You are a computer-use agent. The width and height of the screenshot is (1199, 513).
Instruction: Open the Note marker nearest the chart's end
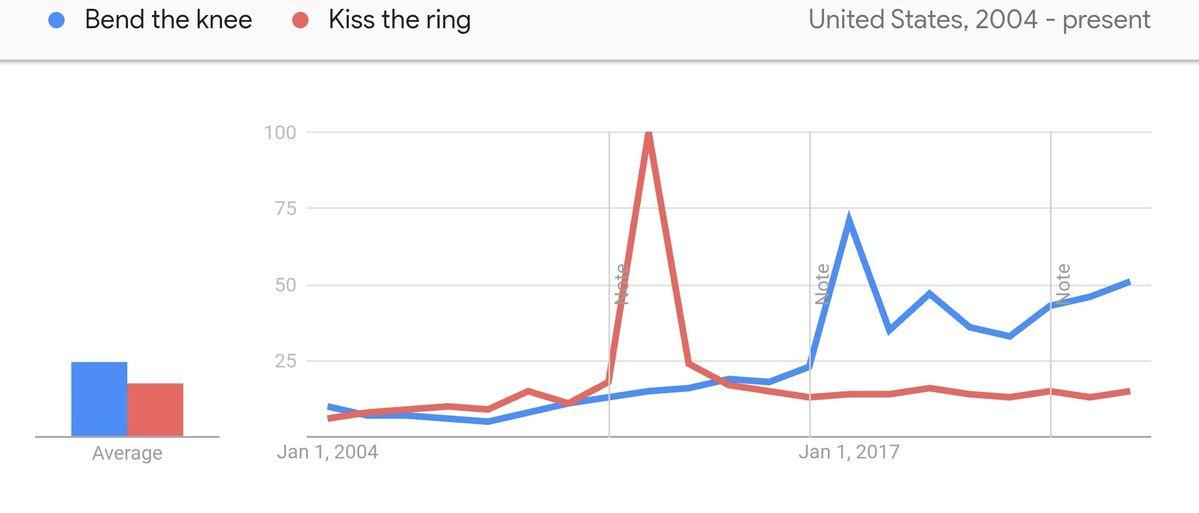pyautogui.click(x=1063, y=283)
